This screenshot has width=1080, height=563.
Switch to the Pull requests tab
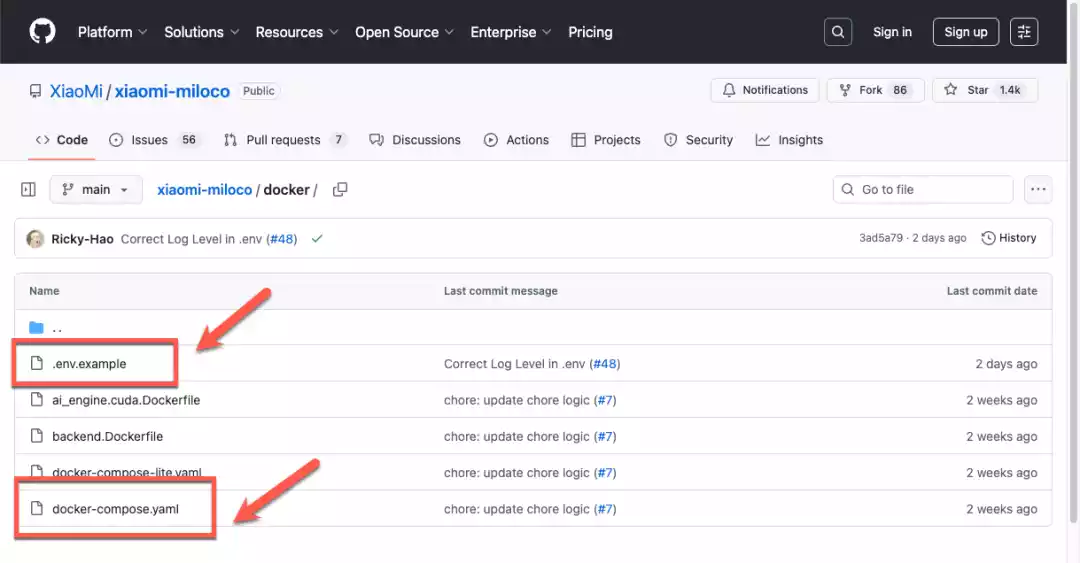(x=284, y=140)
